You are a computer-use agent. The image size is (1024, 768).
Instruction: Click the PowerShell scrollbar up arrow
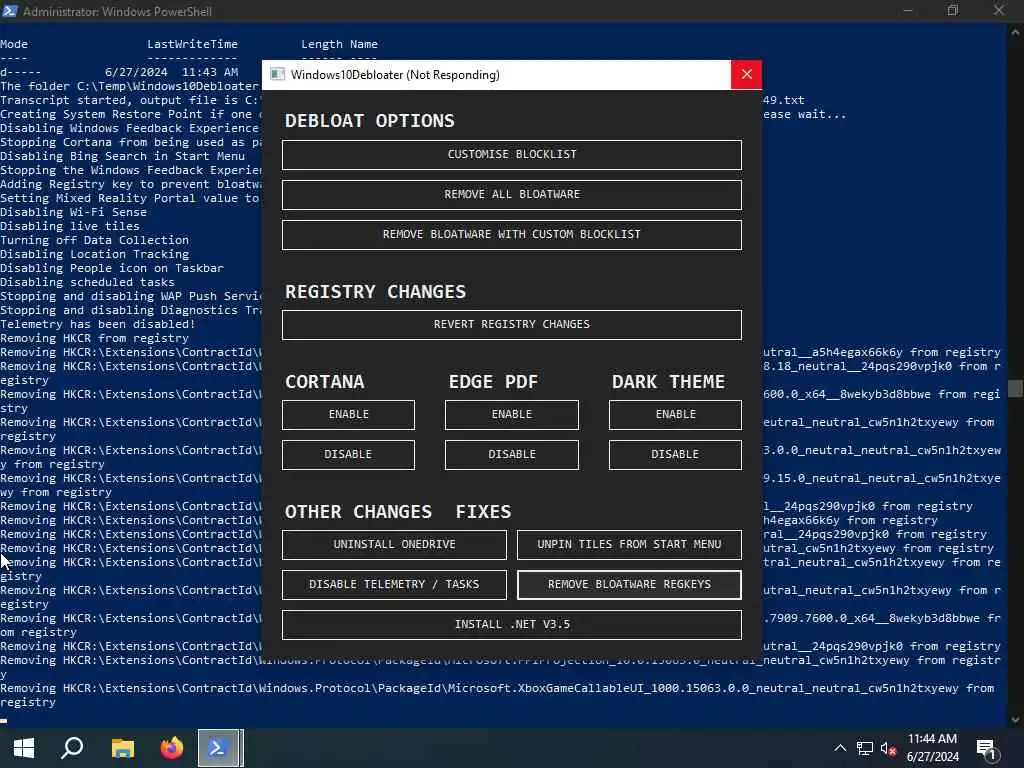tap(1015, 31)
